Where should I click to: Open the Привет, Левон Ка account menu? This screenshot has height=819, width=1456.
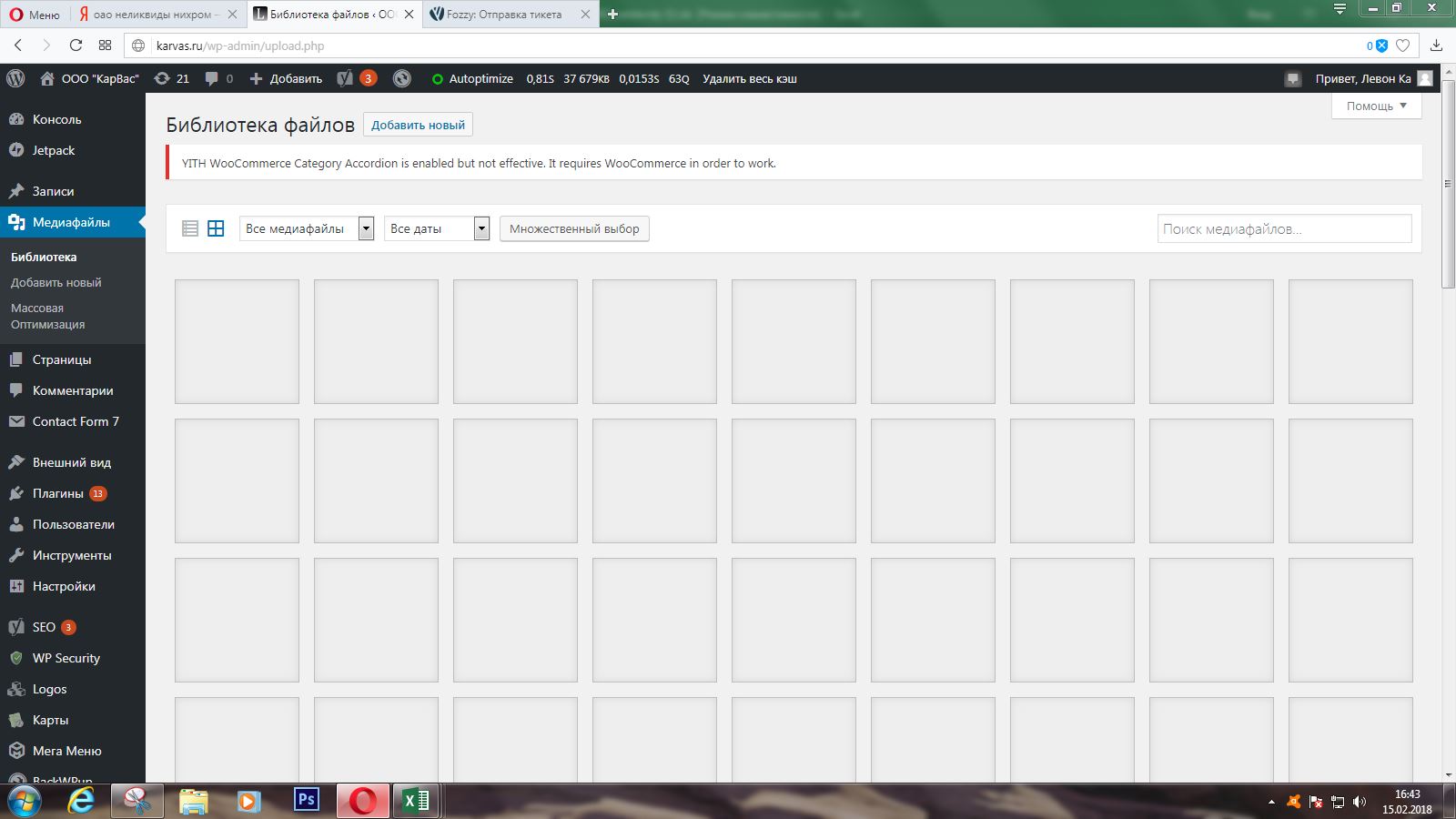1373,78
